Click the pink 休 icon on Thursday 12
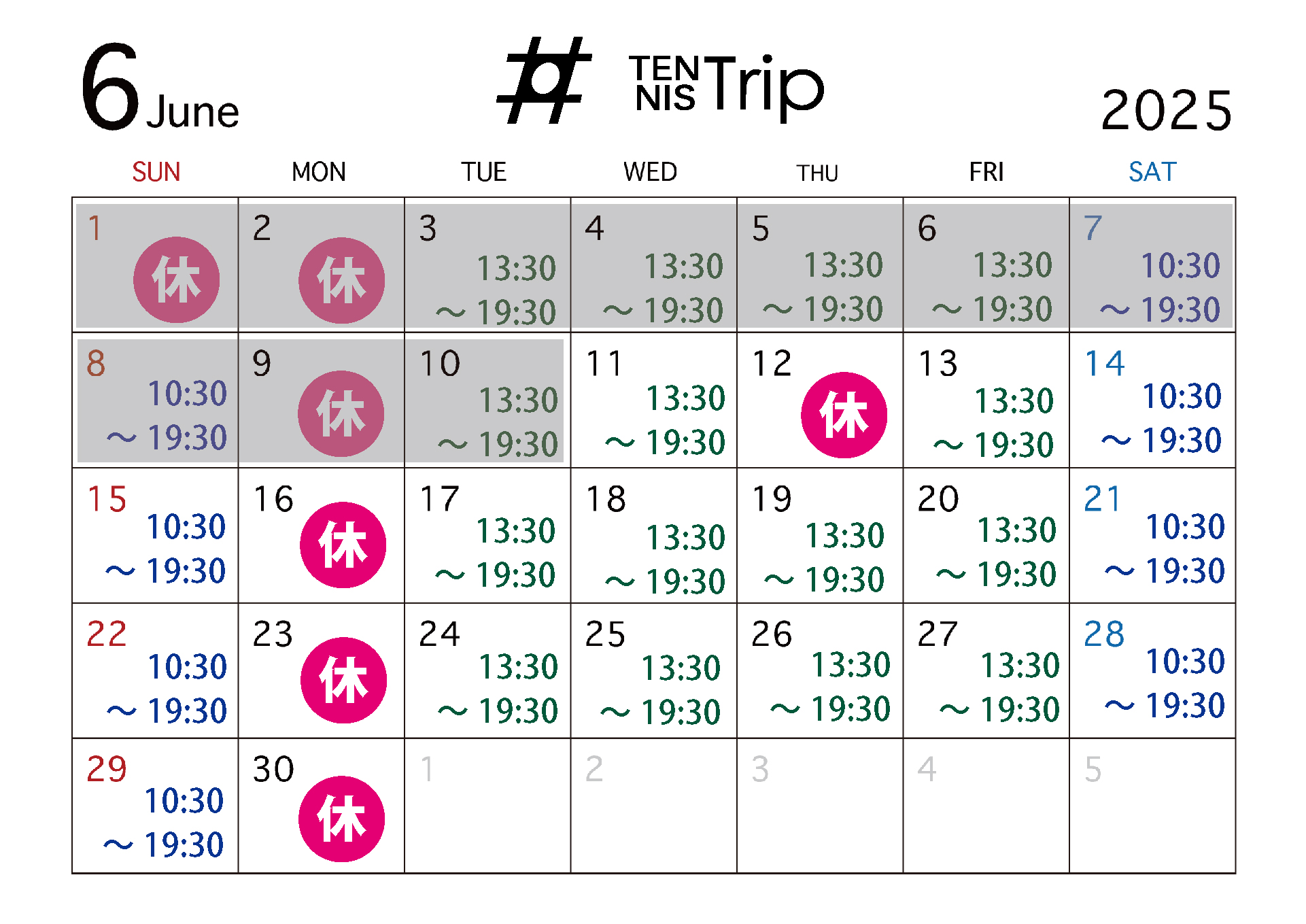1306x924 pixels. coord(844,415)
